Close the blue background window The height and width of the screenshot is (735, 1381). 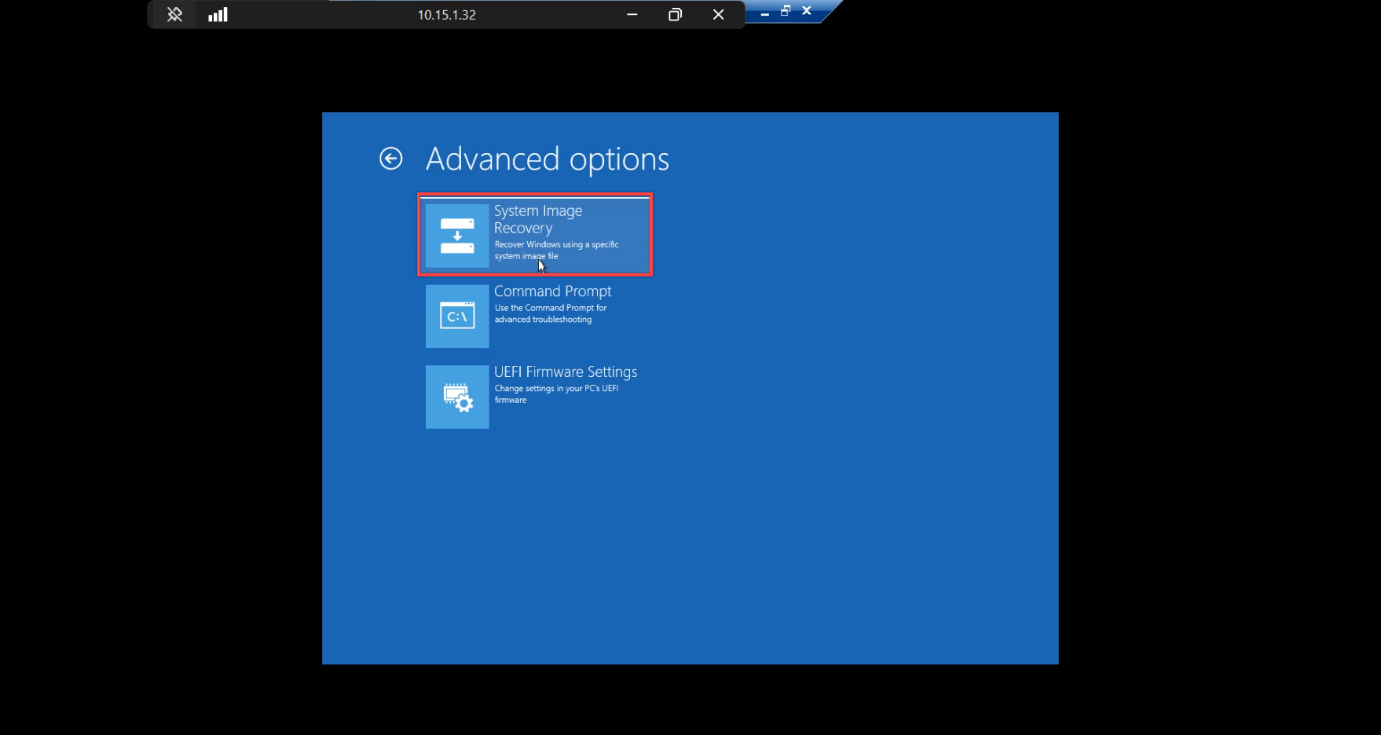[x=806, y=11]
